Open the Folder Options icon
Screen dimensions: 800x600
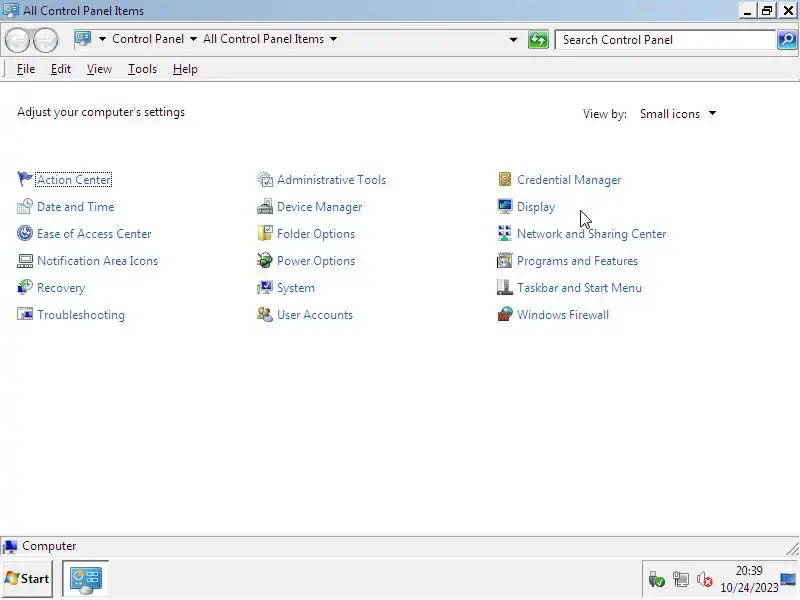pos(265,233)
